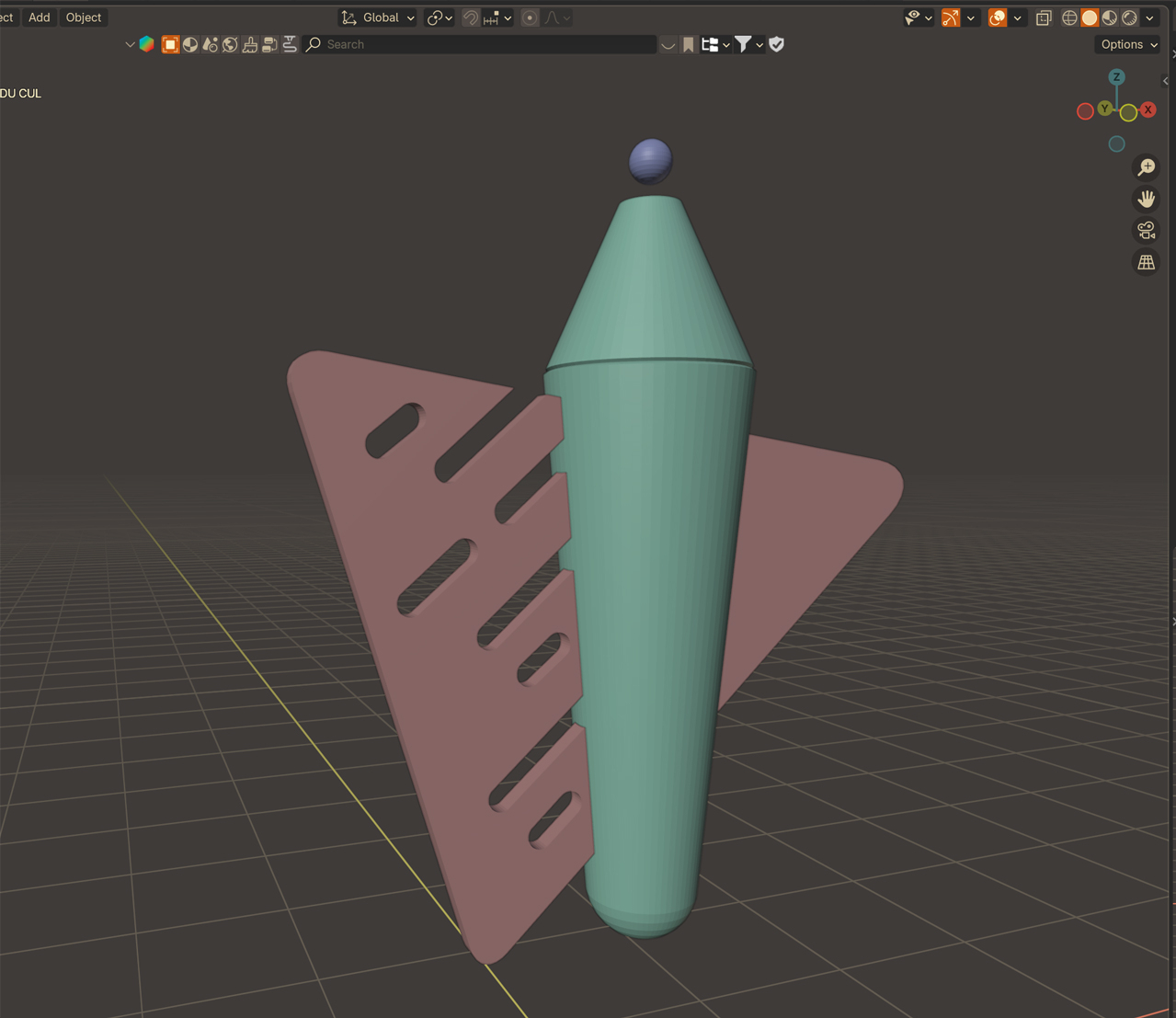Open the filter funnel dropdown
This screenshot has width=1176, height=1018.
tap(748, 44)
